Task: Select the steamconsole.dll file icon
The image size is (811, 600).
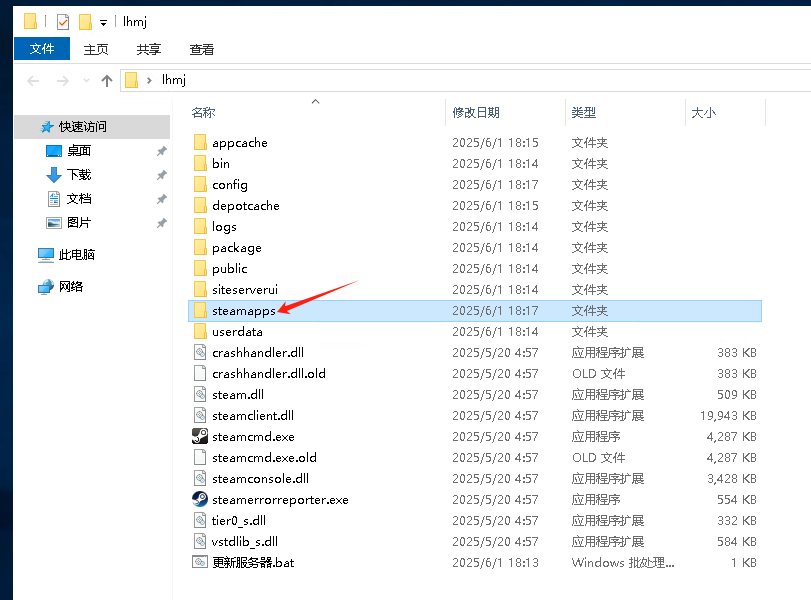Action: 200,478
